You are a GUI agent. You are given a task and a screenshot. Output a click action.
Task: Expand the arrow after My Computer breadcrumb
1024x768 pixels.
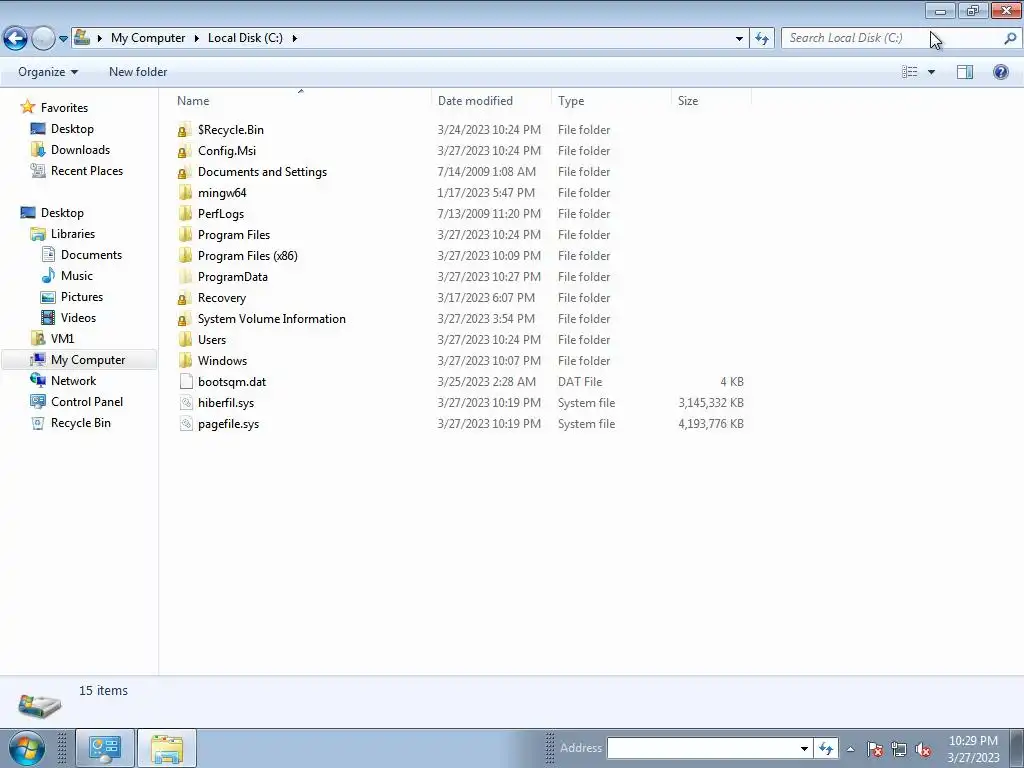click(x=196, y=38)
